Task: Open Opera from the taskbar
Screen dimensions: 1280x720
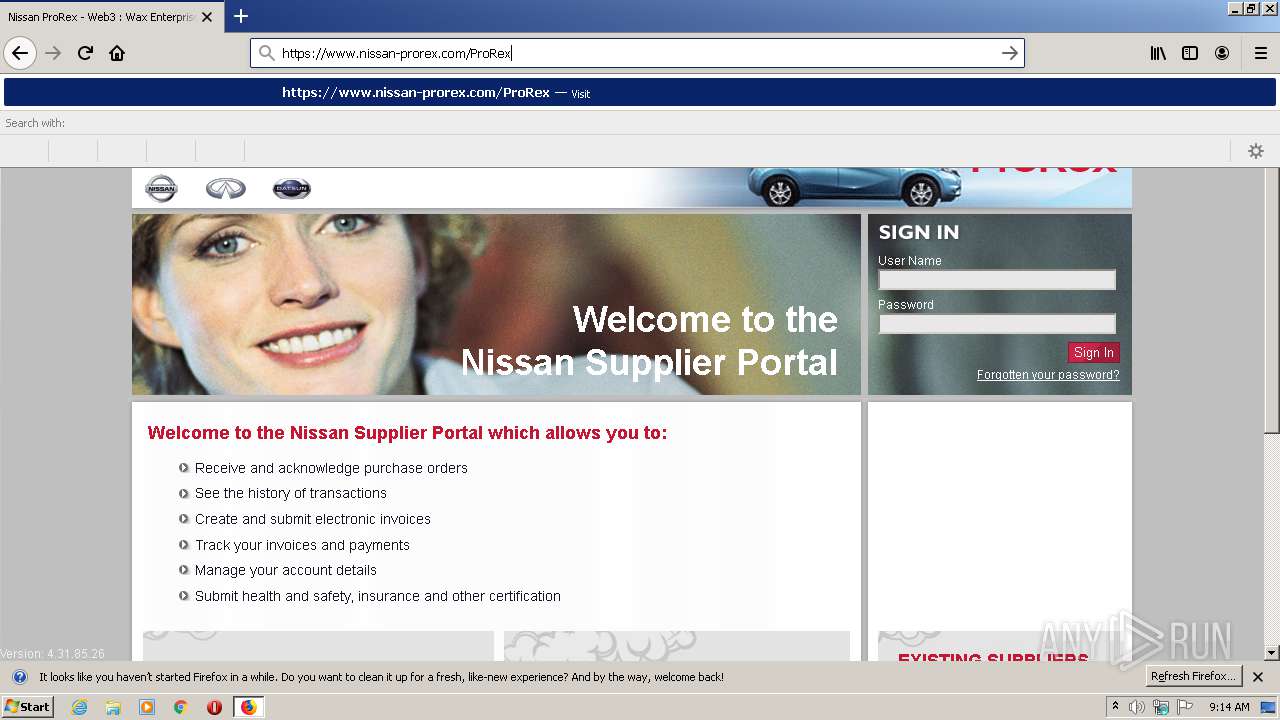Action: (x=214, y=707)
